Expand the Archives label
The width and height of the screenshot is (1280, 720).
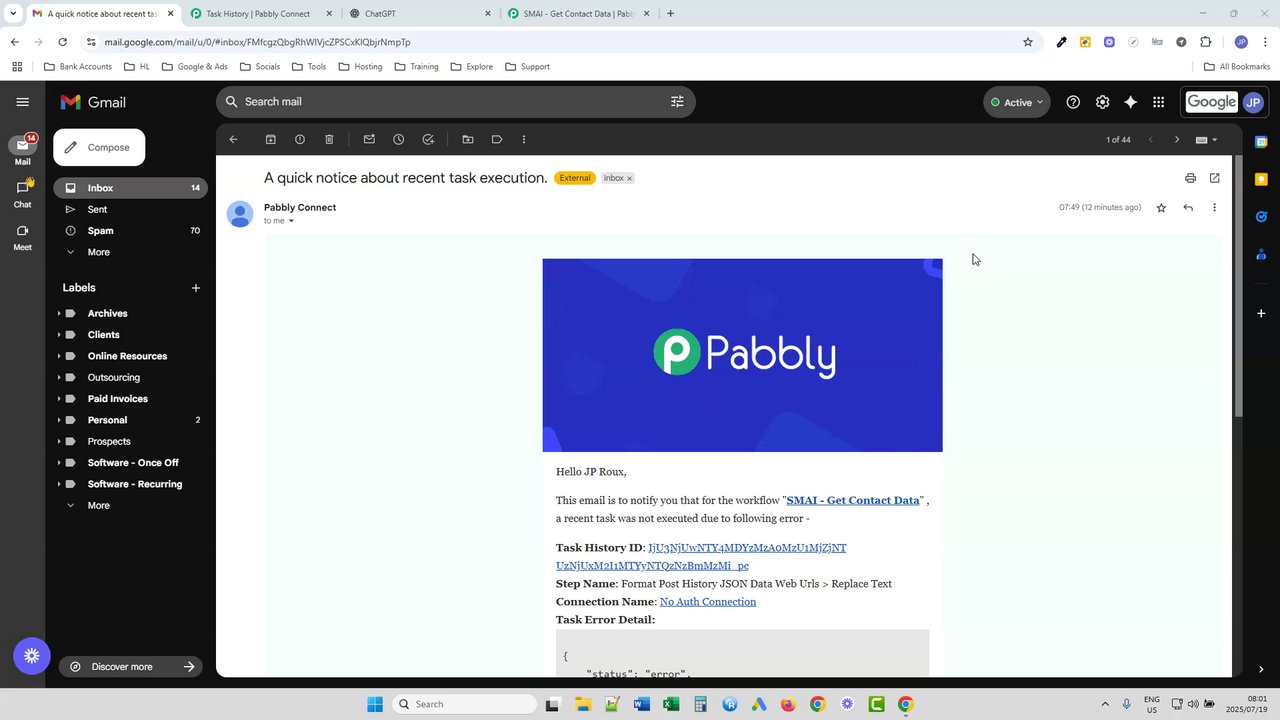tap(59, 314)
